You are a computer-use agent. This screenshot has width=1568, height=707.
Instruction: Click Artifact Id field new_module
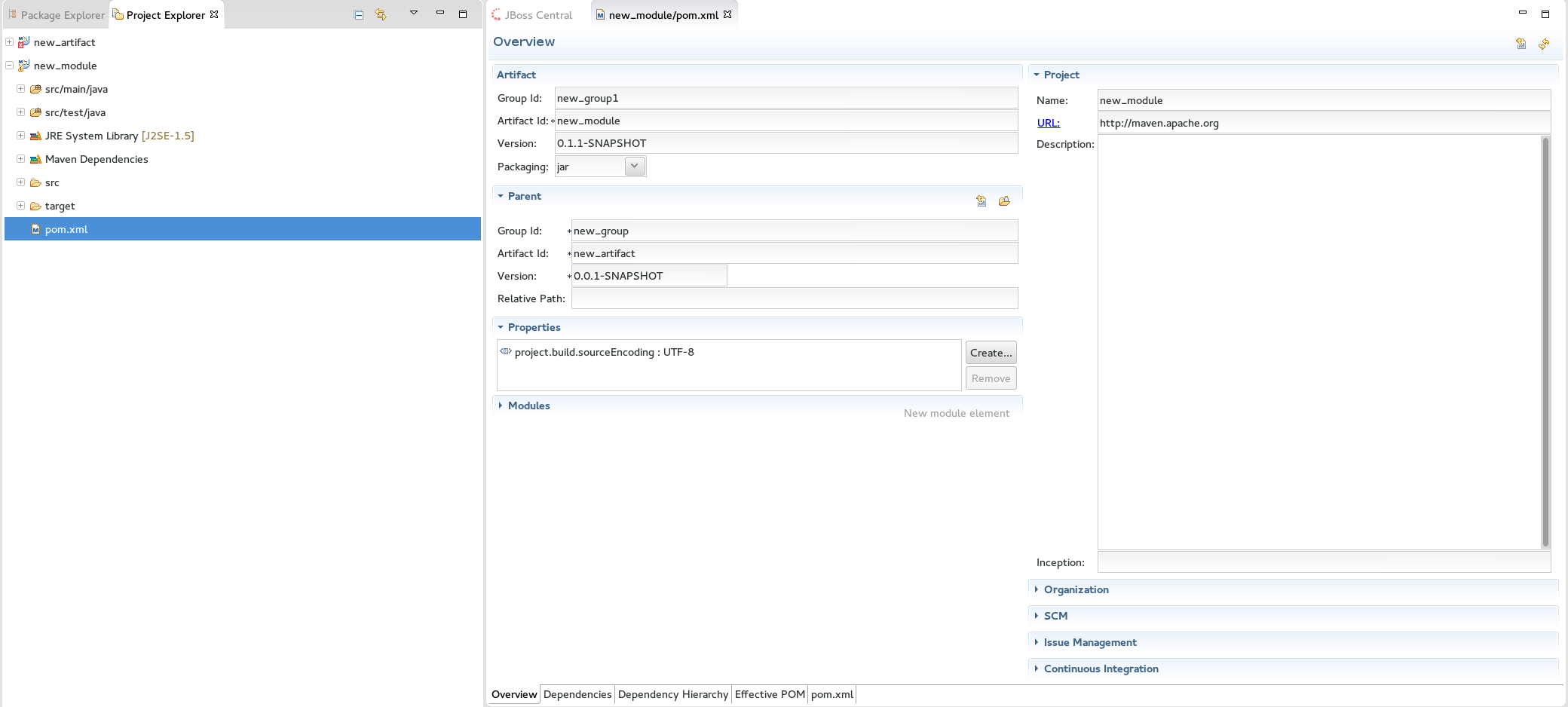pyautogui.click(x=786, y=121)
